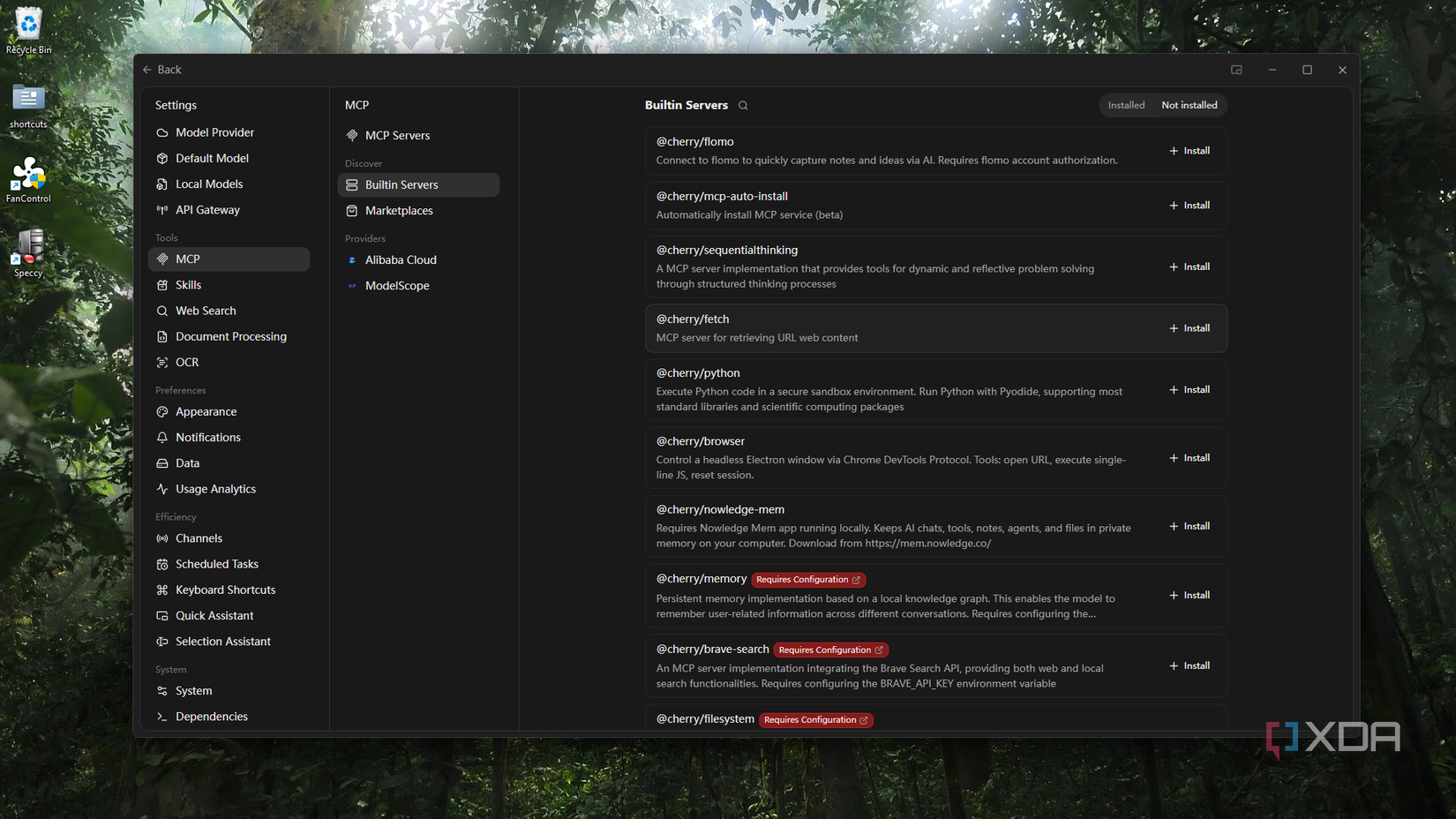The height and width of the screenshot is (819, 1456).
Task: Open API Gateway settings
Action: pyautogui.click(x=229, y=210)
